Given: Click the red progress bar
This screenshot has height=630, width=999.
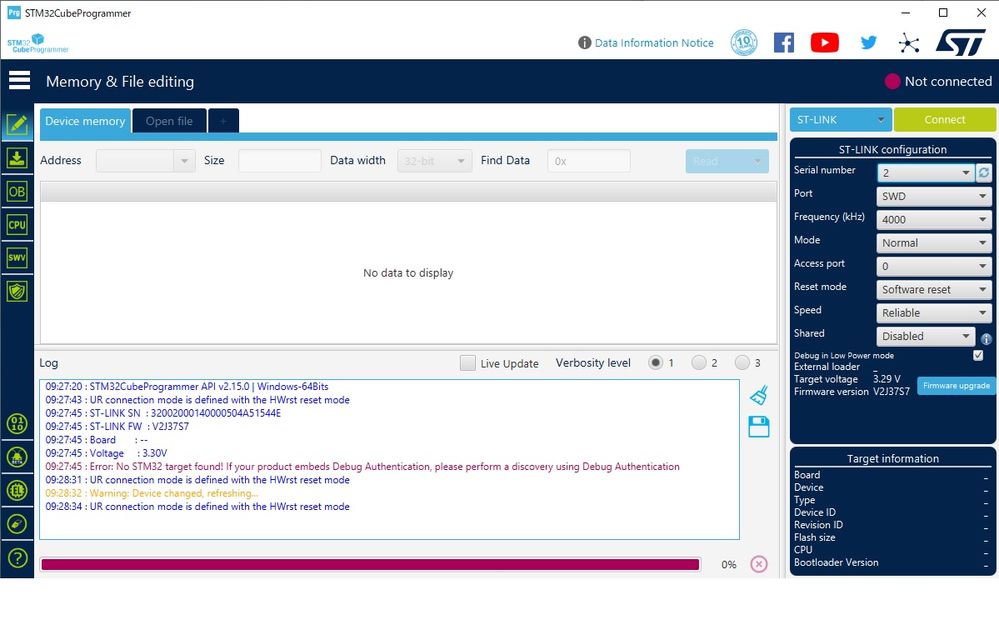Looking at the screenshot, I should [x=370, y=564].
